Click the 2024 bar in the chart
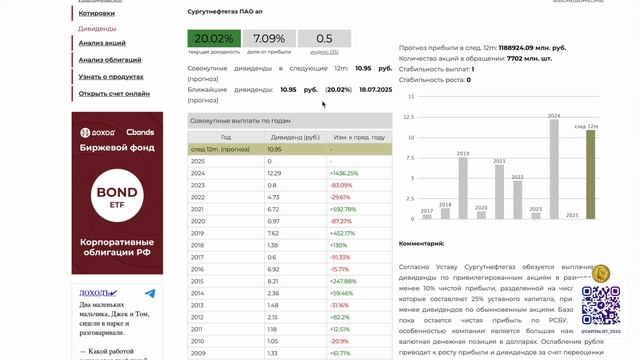This screenshot has height=360, width=640. (554, 169)
